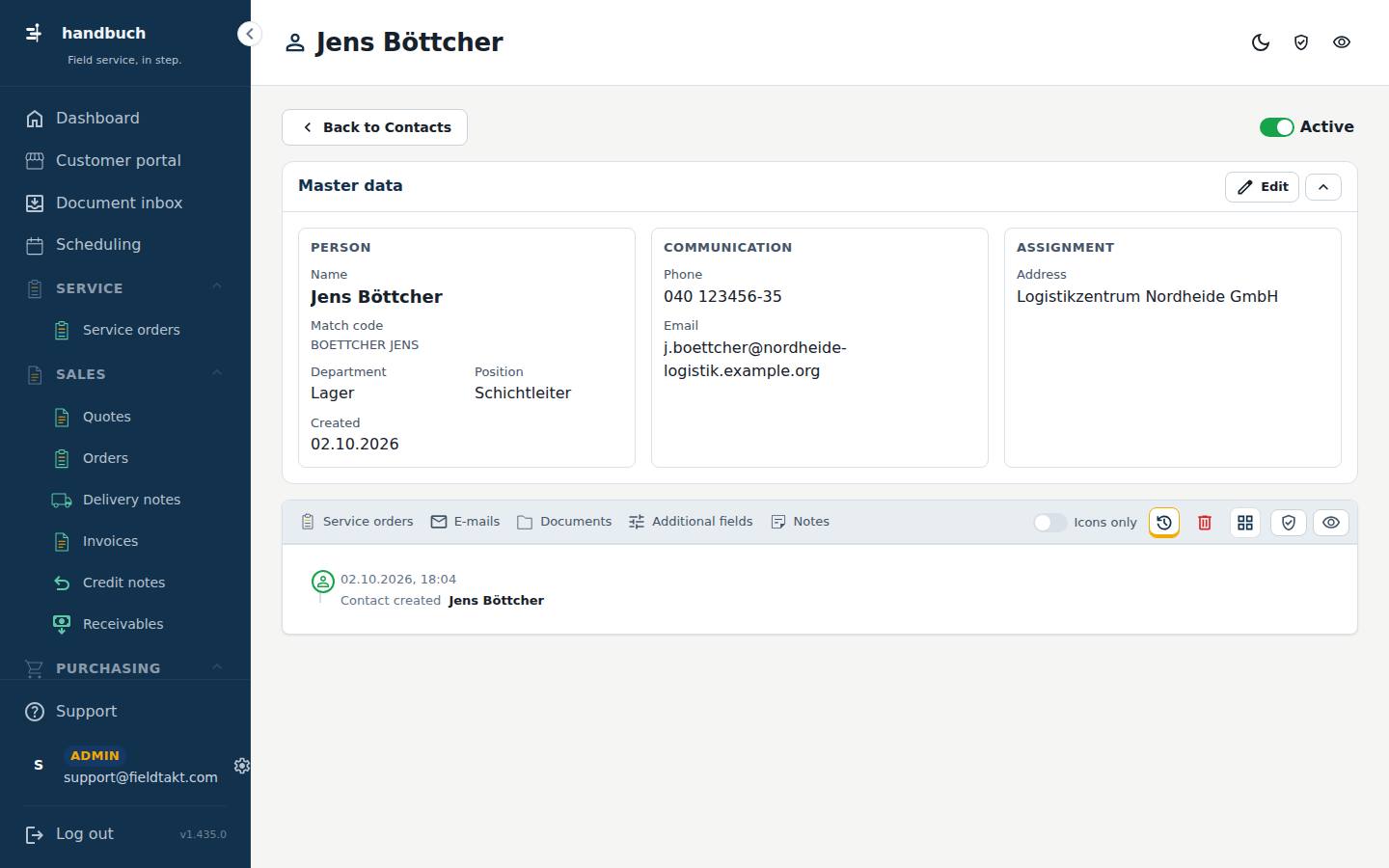This screenshot has height=868, width=1389.
Task: Toggle the Active contact switch
Action: tap(1276, 127)
